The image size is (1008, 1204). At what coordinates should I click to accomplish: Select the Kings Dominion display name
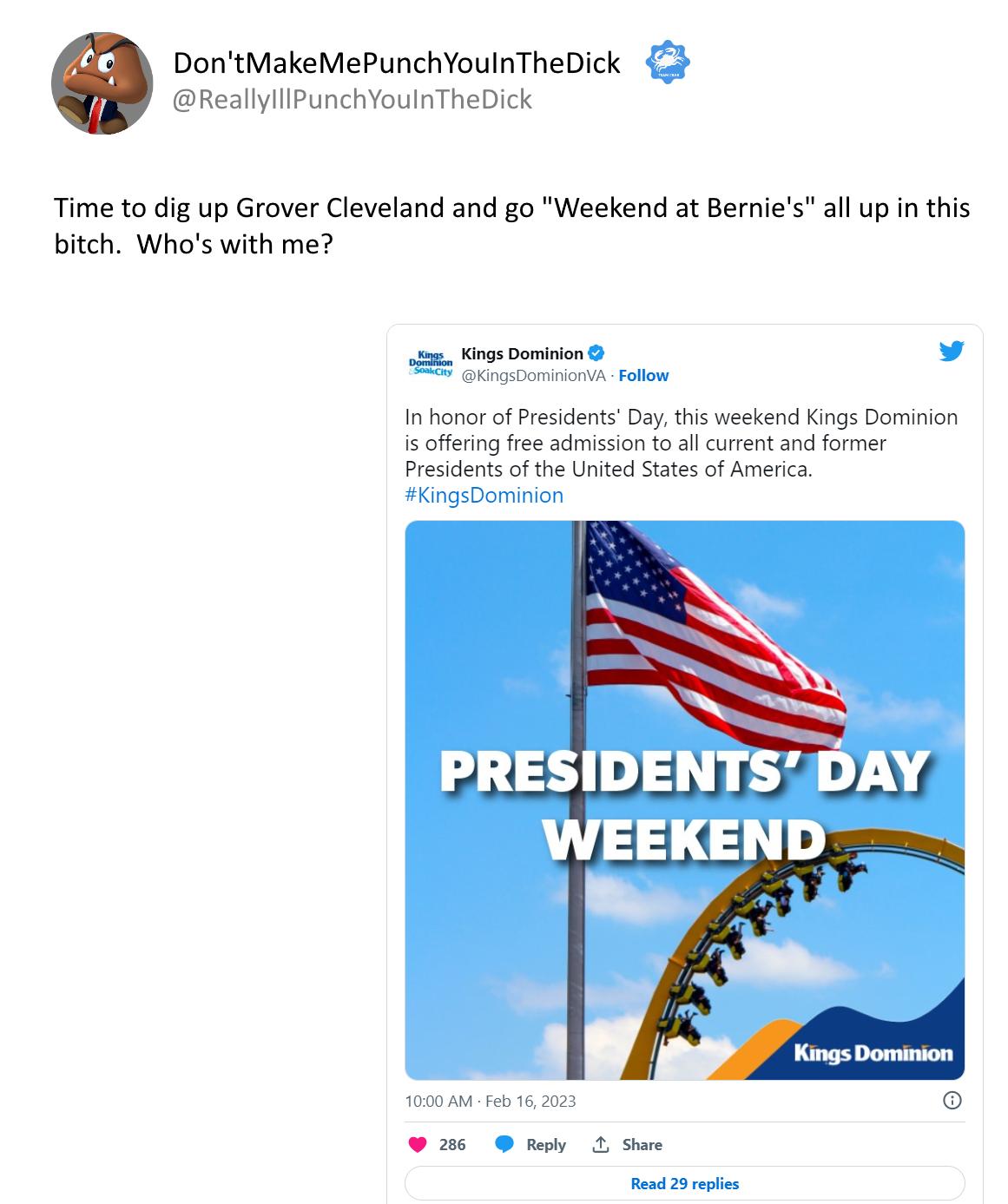pyautogui.click(x=522, y=352)
